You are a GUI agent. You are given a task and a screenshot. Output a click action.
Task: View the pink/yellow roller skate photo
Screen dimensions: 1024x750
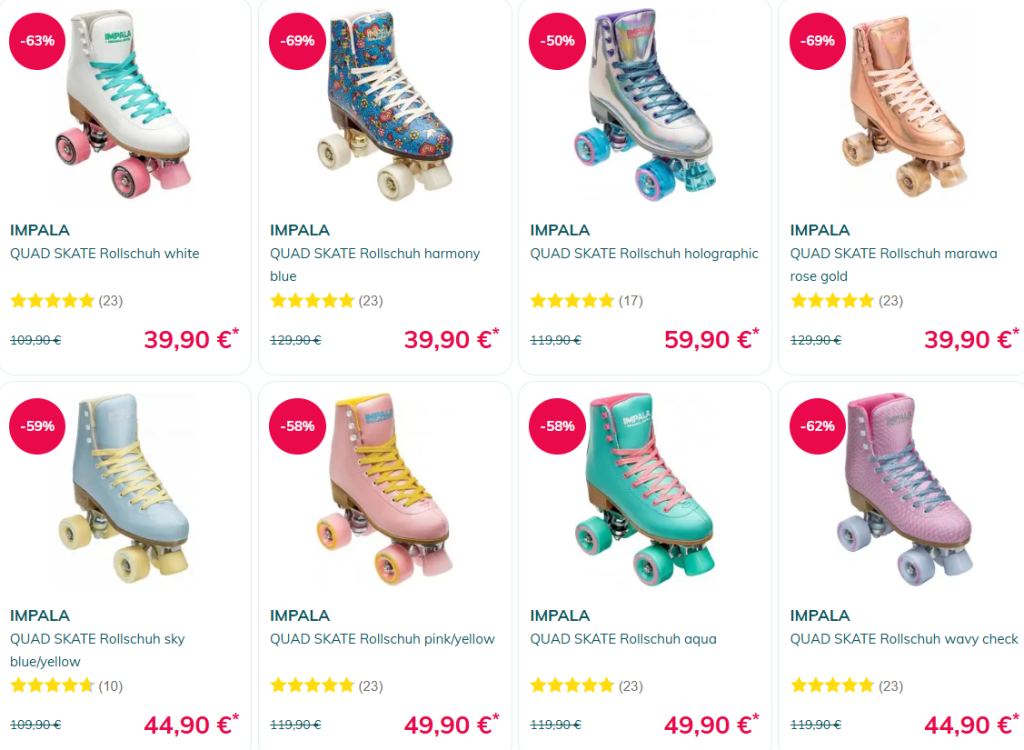pos(385,490)
